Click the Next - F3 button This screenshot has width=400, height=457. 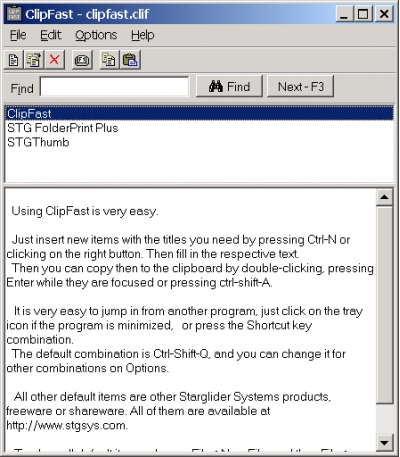301,86
